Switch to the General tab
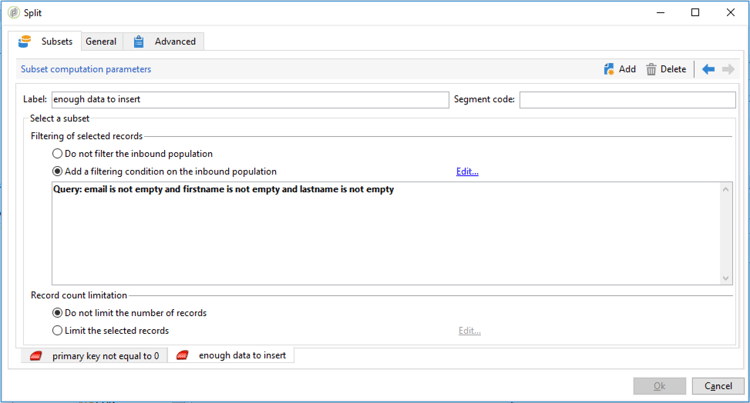 coord(101,42)
